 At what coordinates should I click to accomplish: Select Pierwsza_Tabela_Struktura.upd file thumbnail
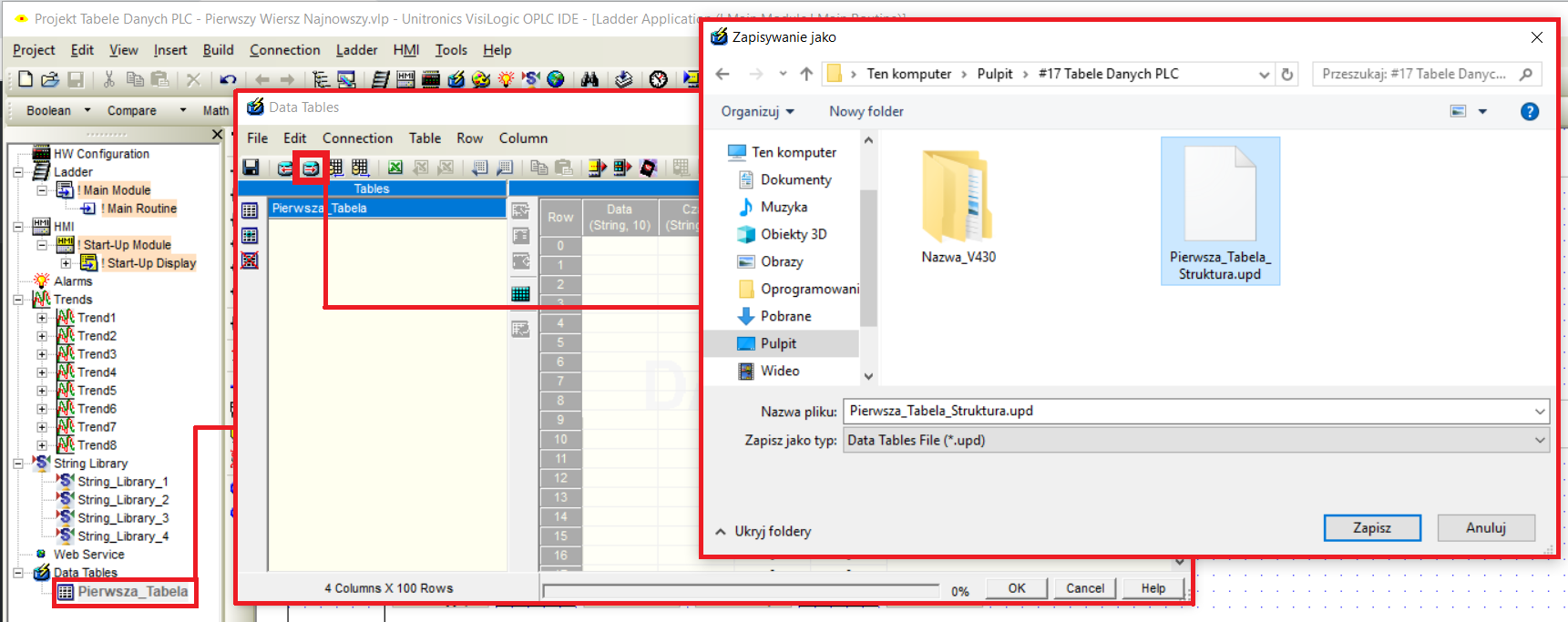[x=1220, y=211]
